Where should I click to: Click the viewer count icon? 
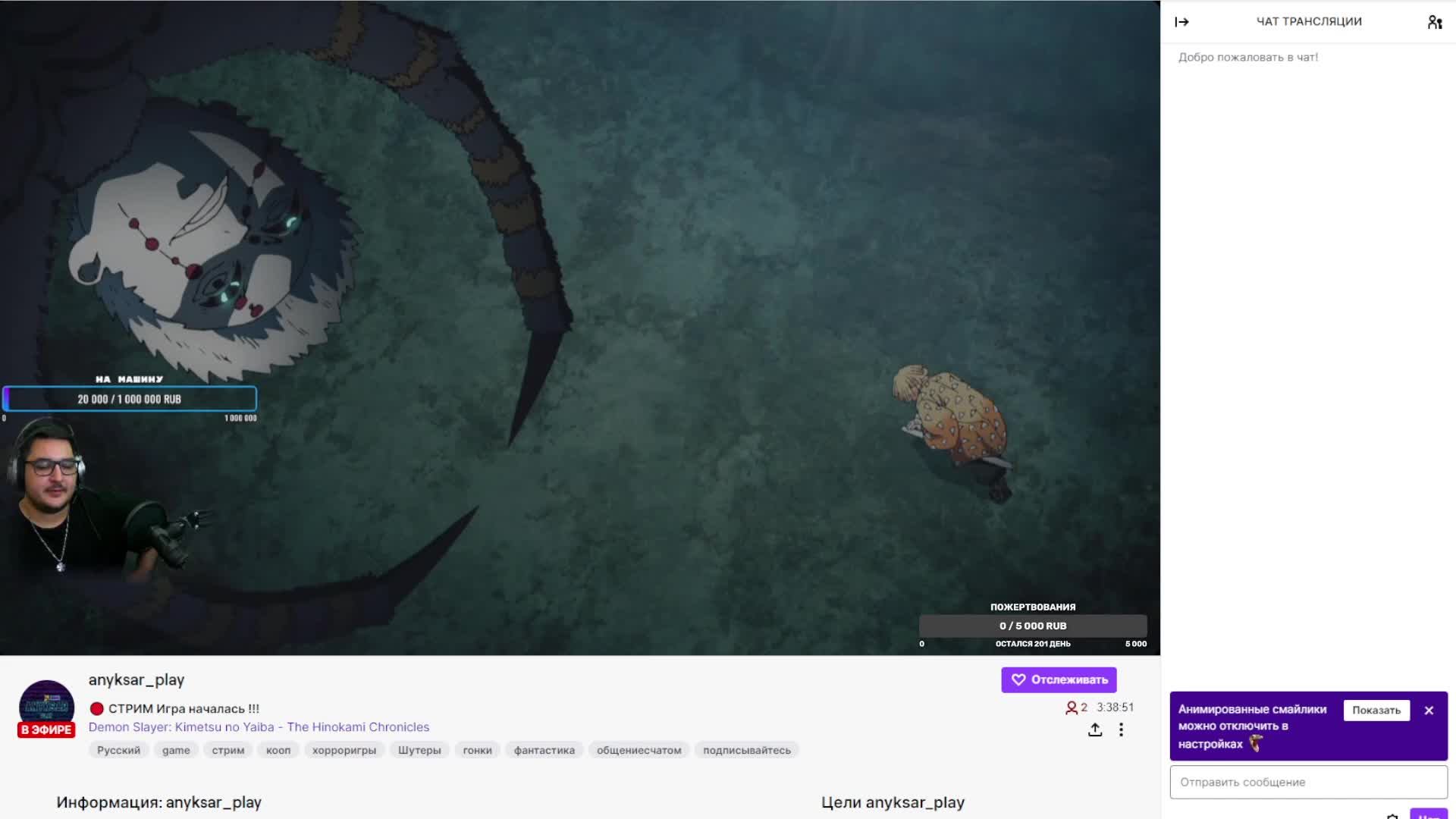pyautogui.click(x=1071, y=708)
